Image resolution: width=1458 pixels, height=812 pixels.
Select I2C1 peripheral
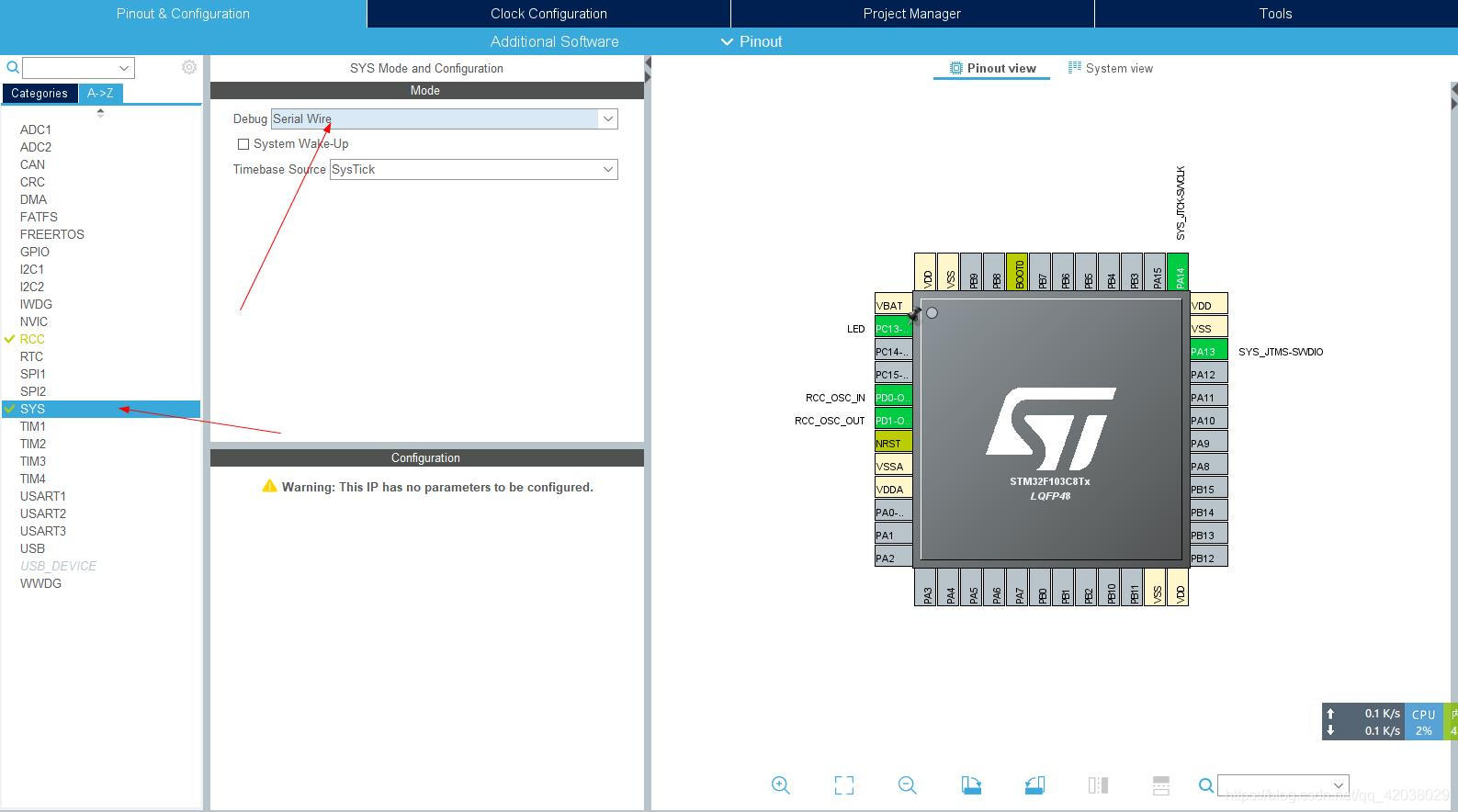point(32,269)
